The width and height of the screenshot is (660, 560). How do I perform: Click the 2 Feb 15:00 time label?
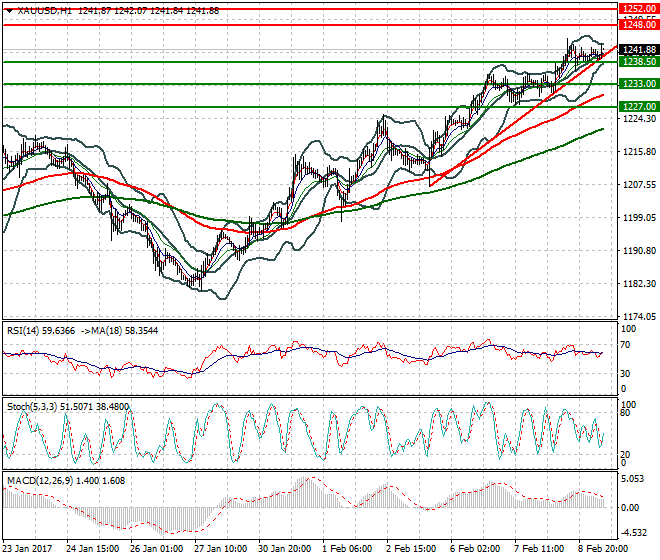[x=411, y=549]
